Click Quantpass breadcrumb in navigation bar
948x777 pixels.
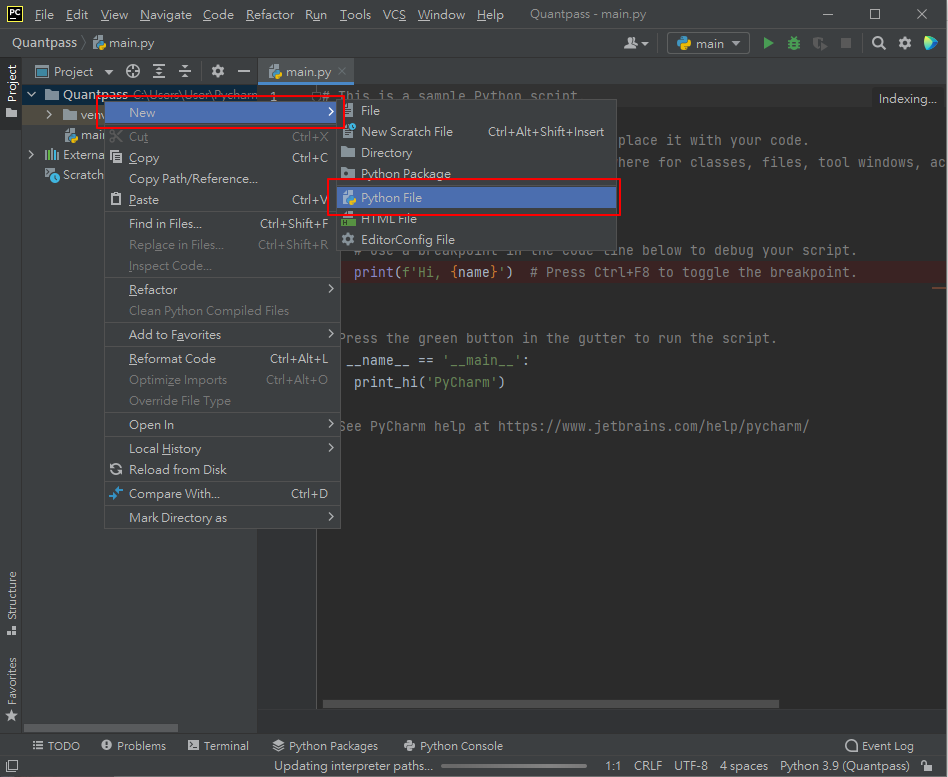44,43
